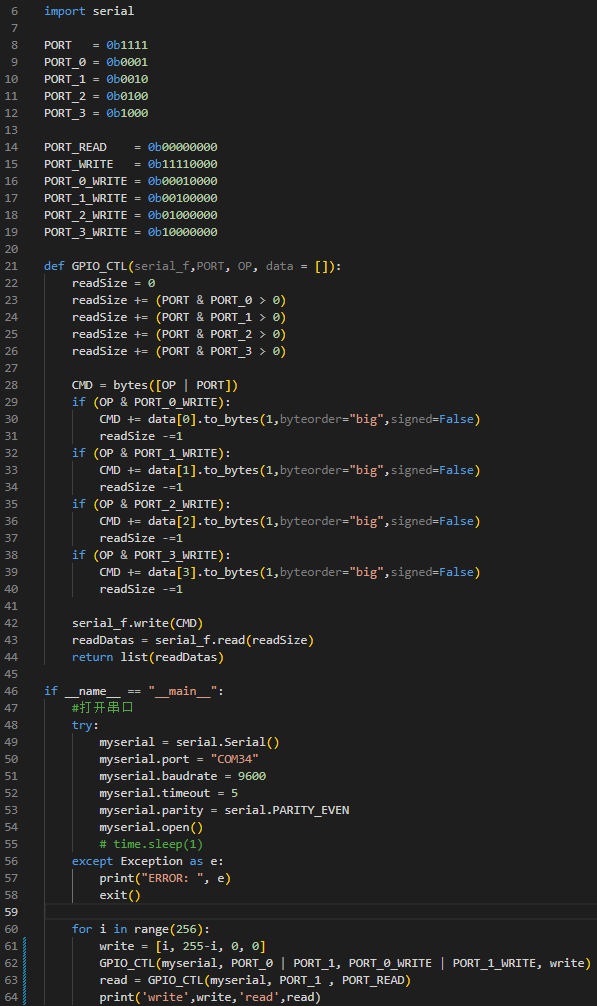Click serial.PARITY_EVEN on line 53
The height and width of the screenshot is (1006, 597).
[287, 810]
